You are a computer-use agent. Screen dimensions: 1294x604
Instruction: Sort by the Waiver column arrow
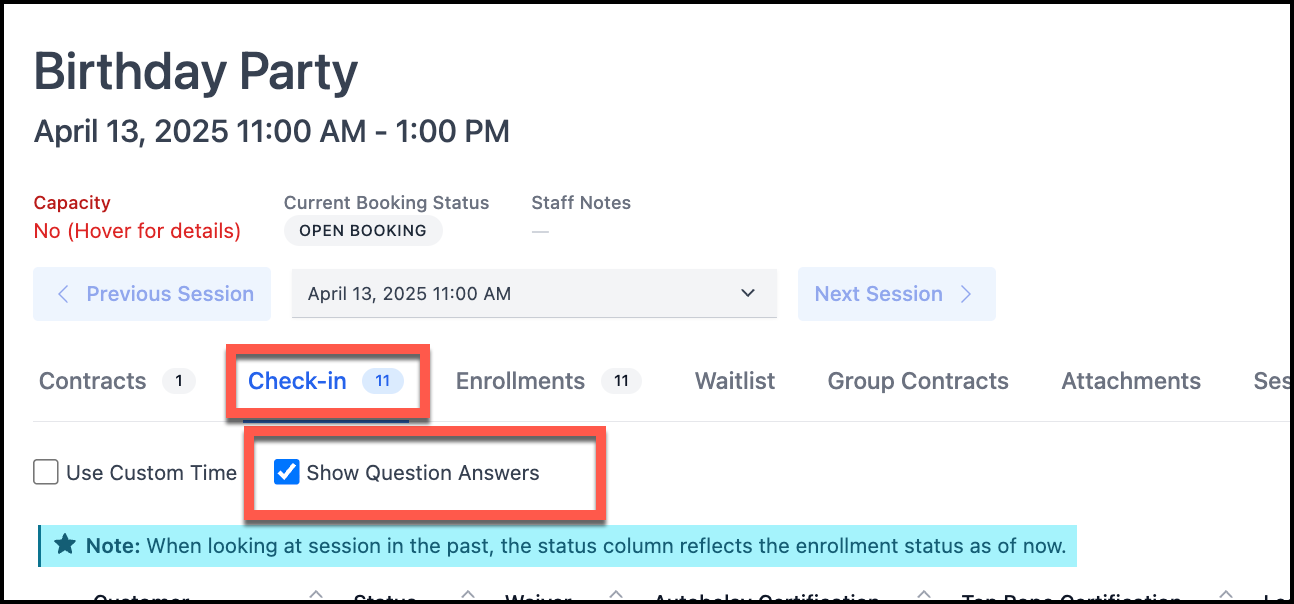616,597
